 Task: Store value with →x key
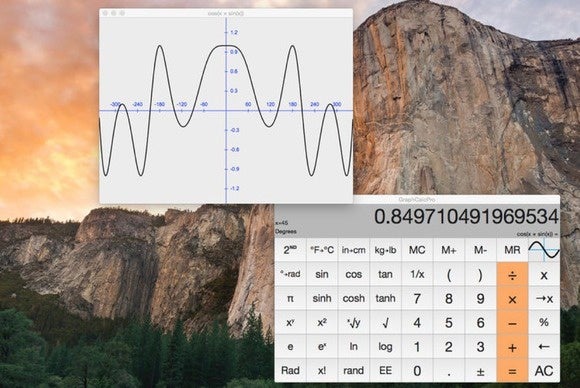click(x=544, y=298)
